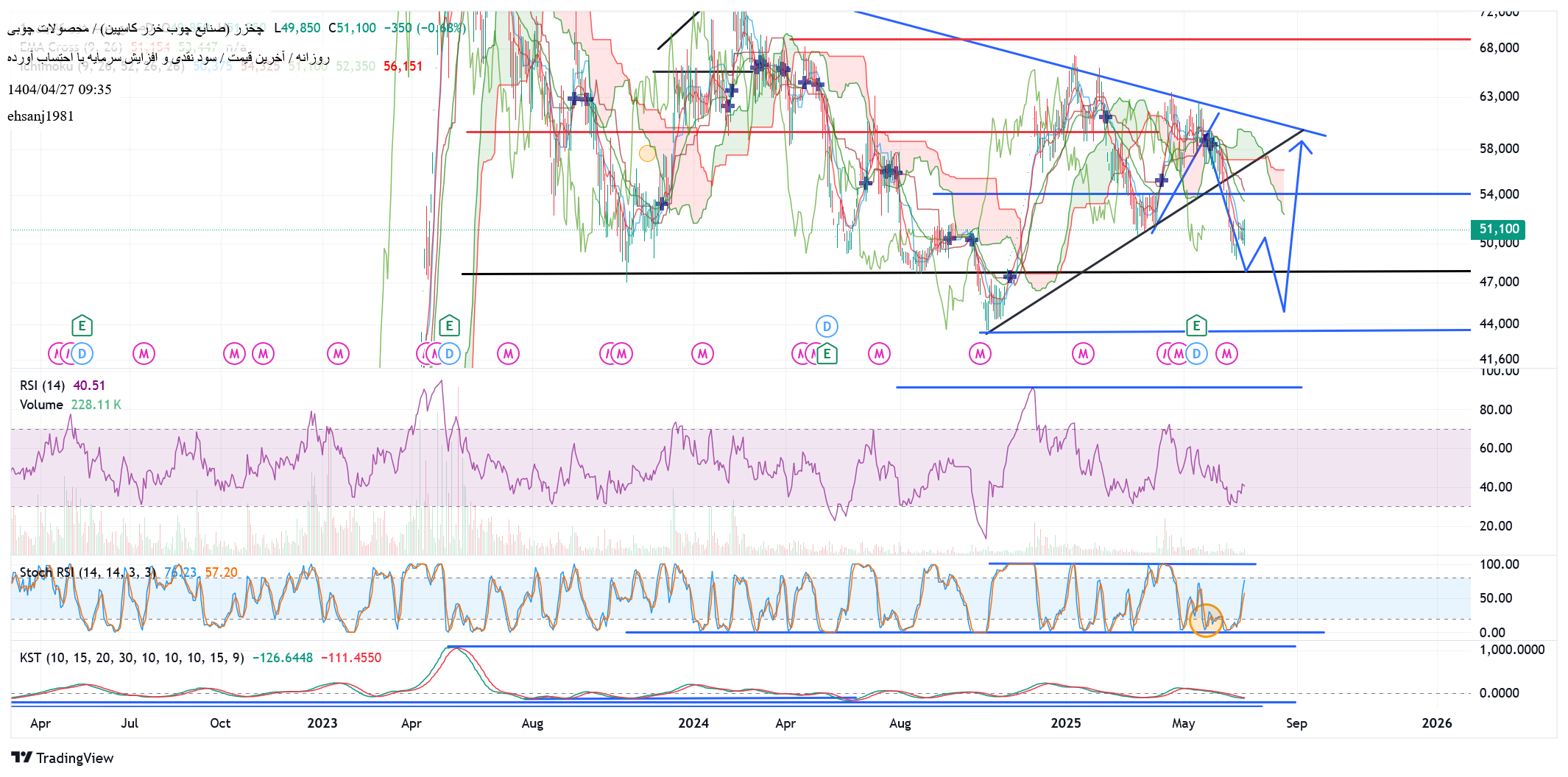Screen dimensions: 1568x777
Task: Click the TradingView logo
Action: tap(63, 758)
